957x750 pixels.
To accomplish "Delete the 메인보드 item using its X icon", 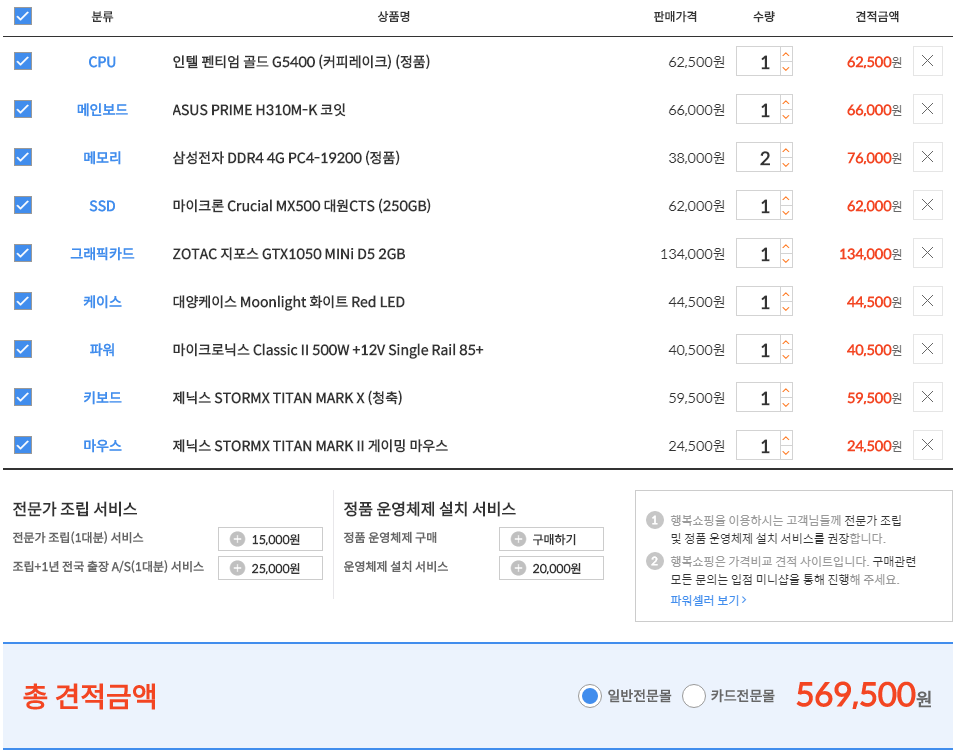I will click(x=927, y=109).
